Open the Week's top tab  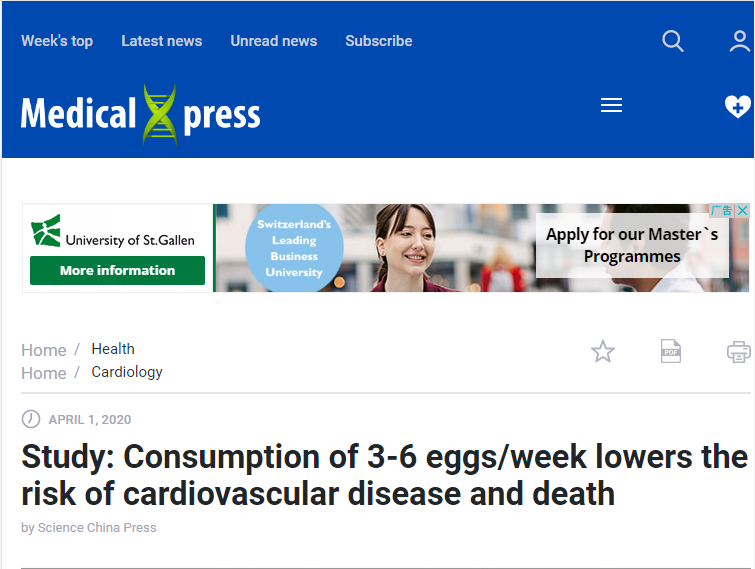[57, 41]
